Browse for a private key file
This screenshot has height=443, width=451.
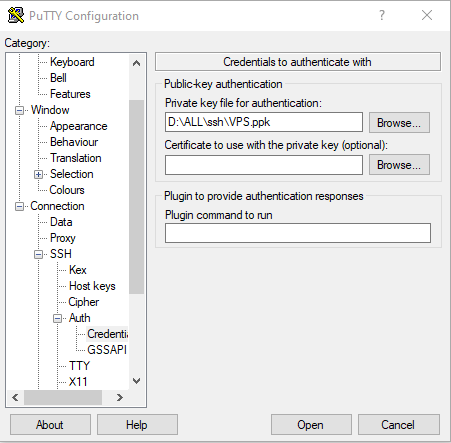(399, 123)
